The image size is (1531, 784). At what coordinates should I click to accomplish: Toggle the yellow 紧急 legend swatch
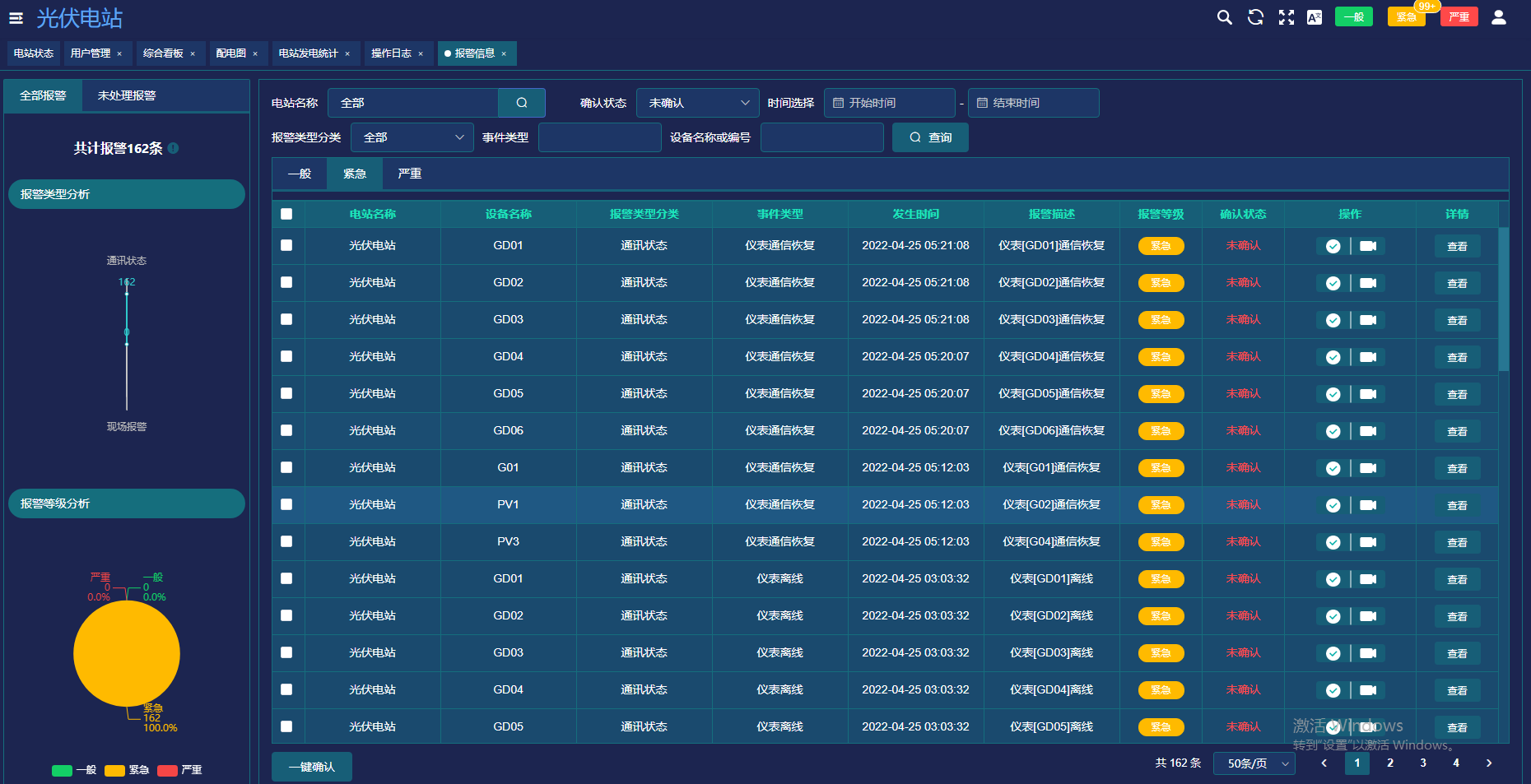114,771
